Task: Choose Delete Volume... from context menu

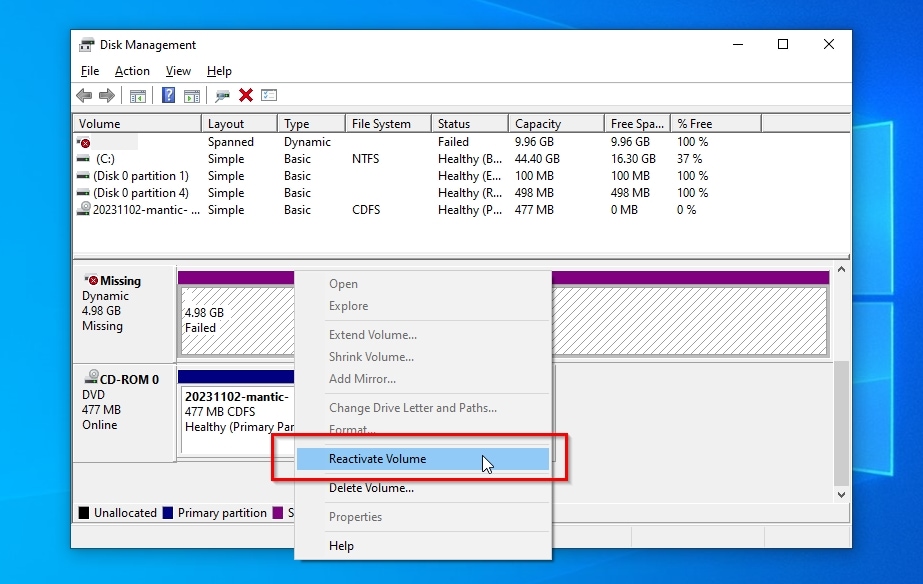Action: 371,488
